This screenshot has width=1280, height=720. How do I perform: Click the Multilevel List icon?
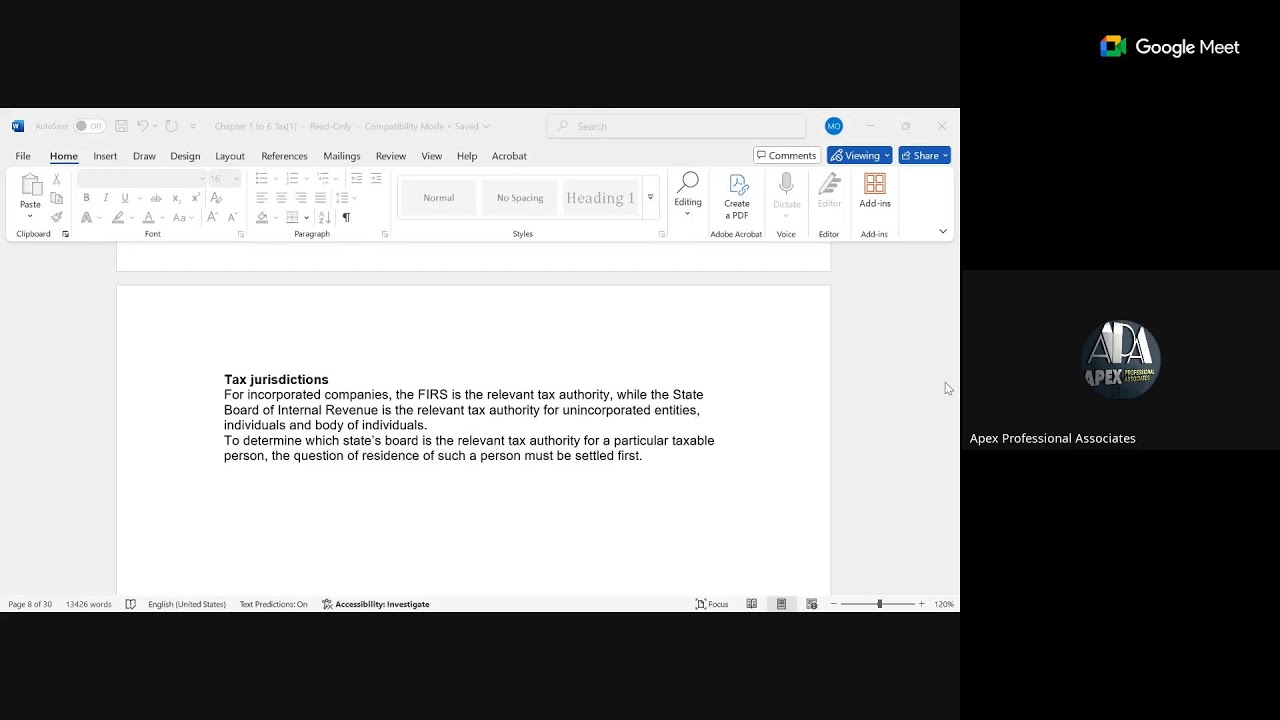(x=323, y=179)
